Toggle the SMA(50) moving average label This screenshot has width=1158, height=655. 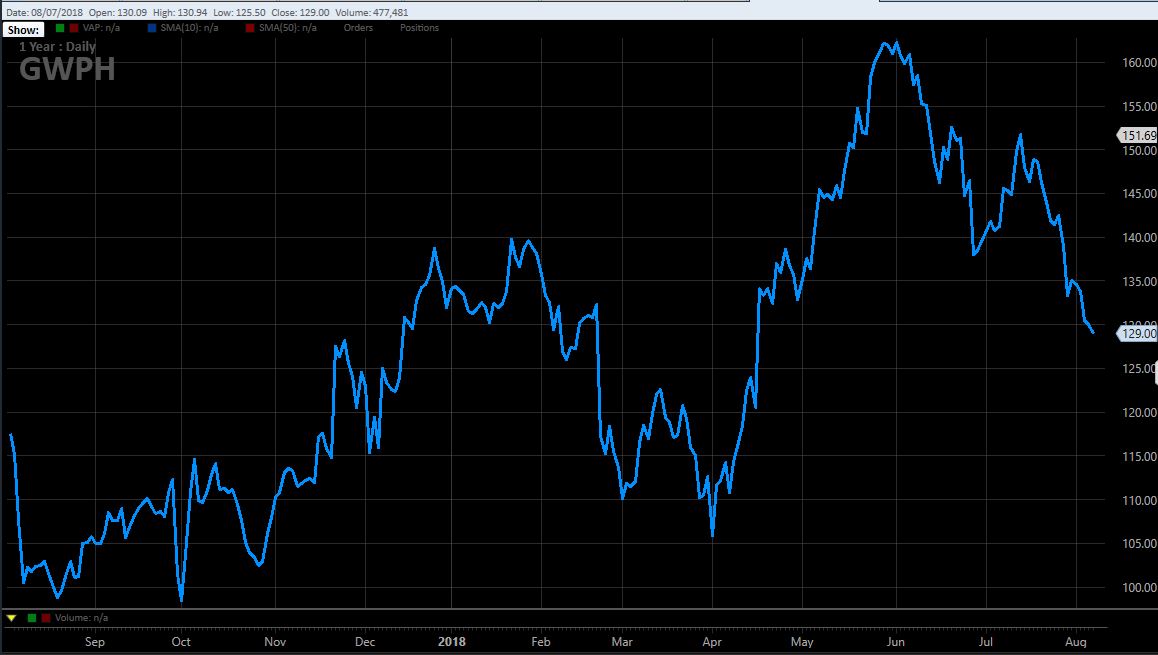tap(288, 28)
